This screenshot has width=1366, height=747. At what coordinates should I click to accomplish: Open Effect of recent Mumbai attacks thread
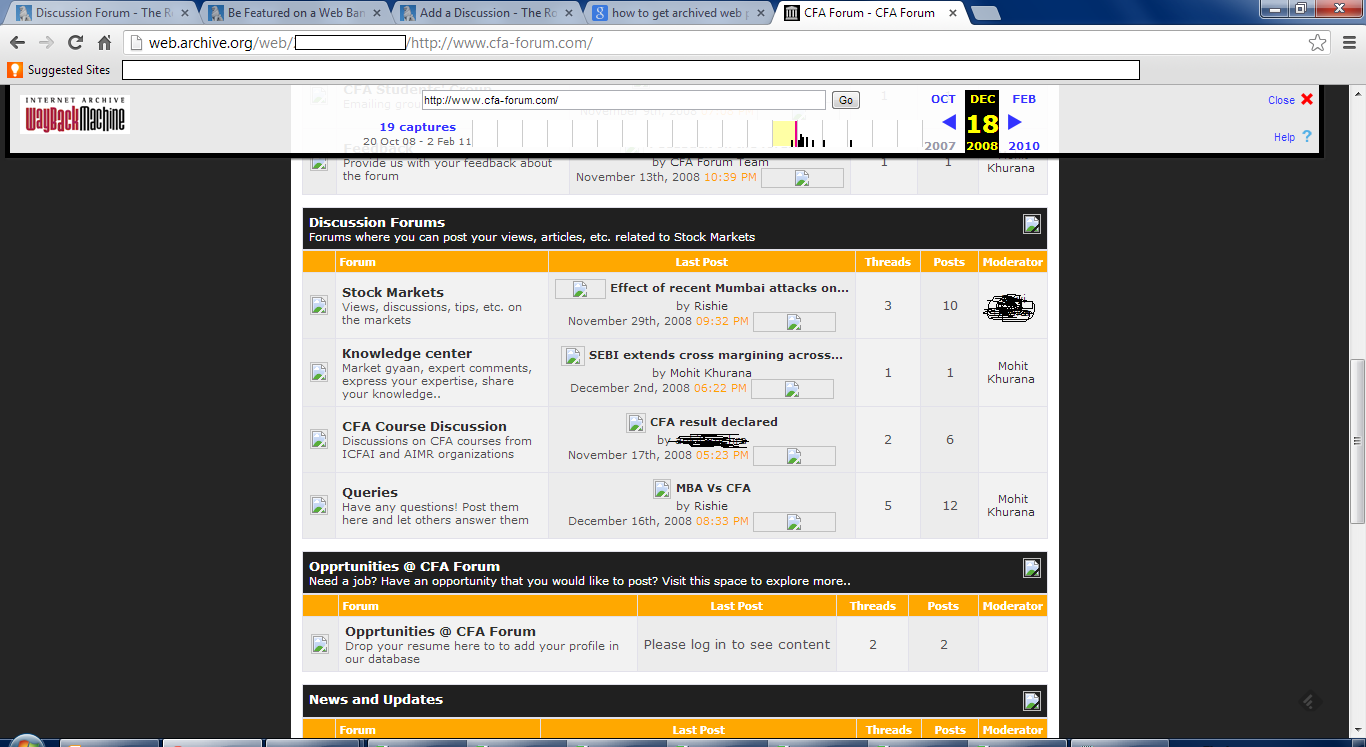[x=729, y=288]
